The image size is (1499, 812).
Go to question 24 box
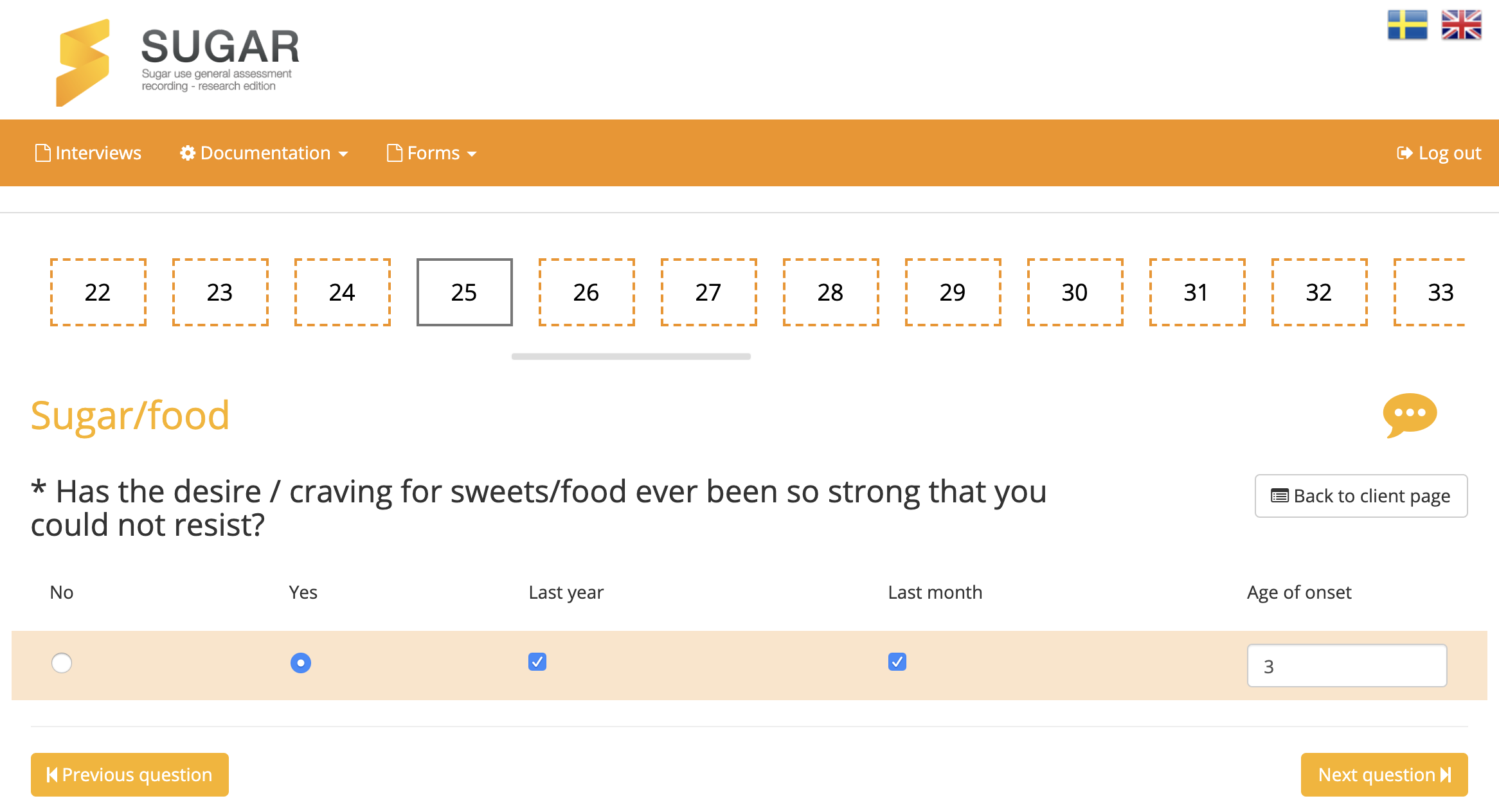pos(342,292)
